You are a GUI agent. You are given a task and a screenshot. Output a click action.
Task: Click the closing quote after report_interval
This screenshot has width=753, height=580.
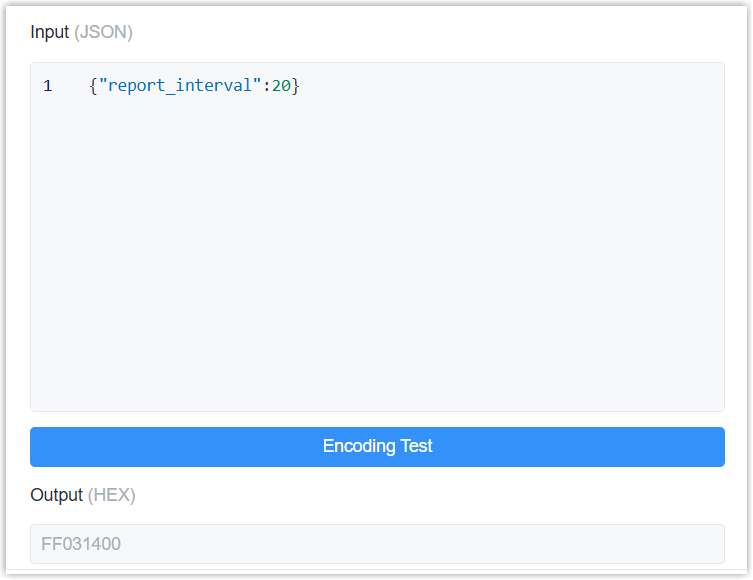257,86
